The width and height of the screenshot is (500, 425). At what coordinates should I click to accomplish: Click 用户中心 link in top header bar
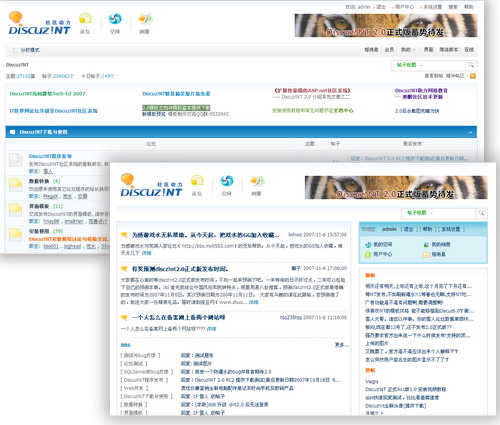[404, 7]
